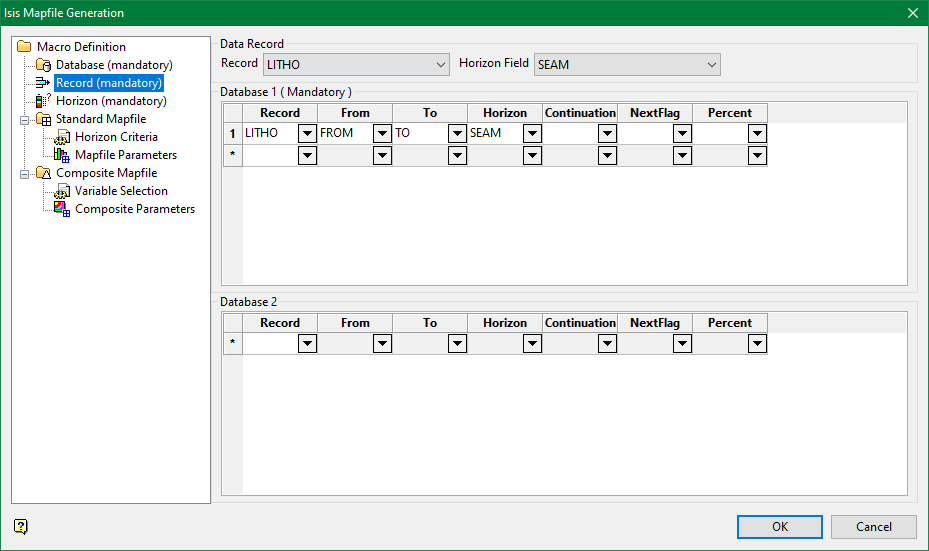This screenshot has height=551, width=929.
Task: Click the Mapfile Parameters node icon
Action: (62, 155)
